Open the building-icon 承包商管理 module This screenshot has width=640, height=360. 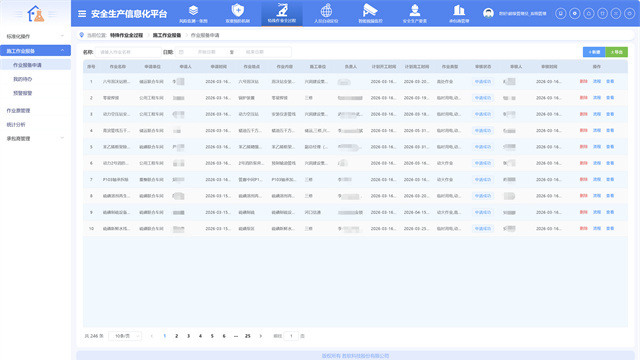(459, 13)
